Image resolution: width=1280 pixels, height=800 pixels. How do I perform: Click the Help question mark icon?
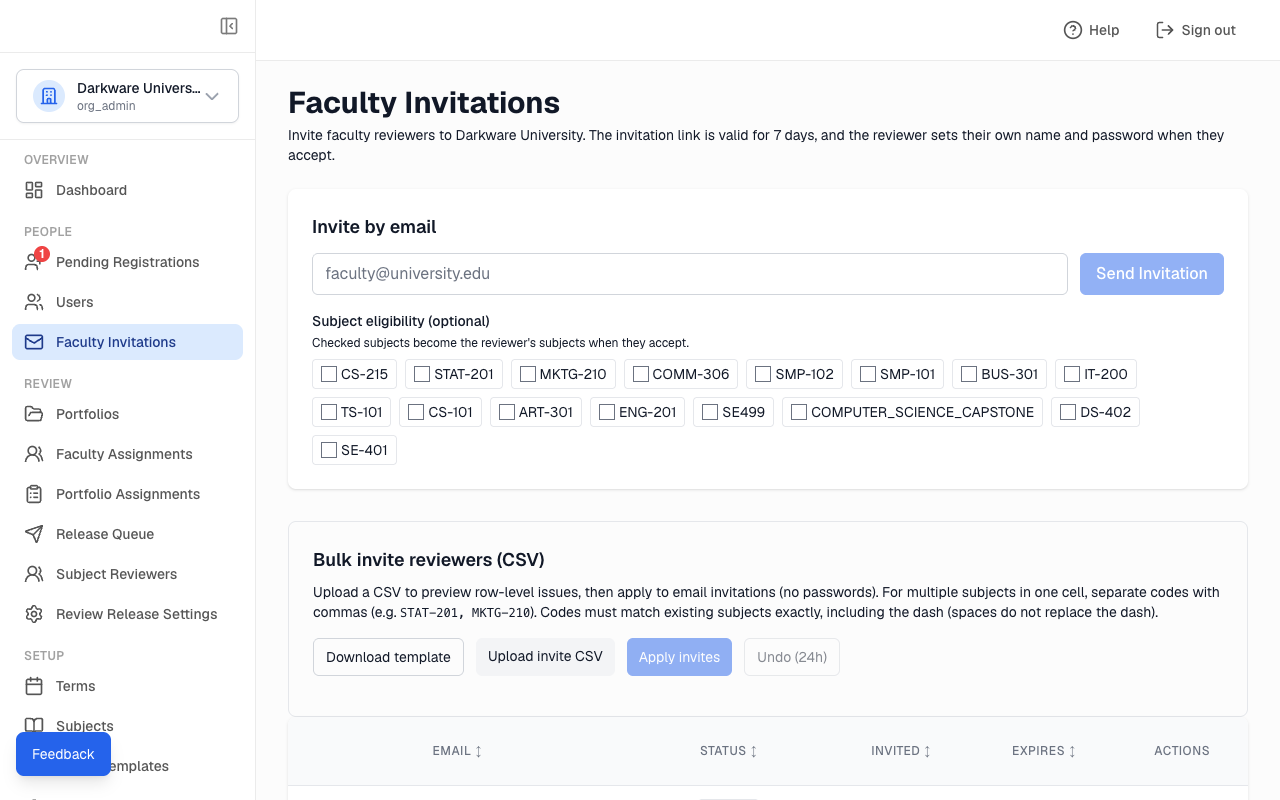point(1073,30)
